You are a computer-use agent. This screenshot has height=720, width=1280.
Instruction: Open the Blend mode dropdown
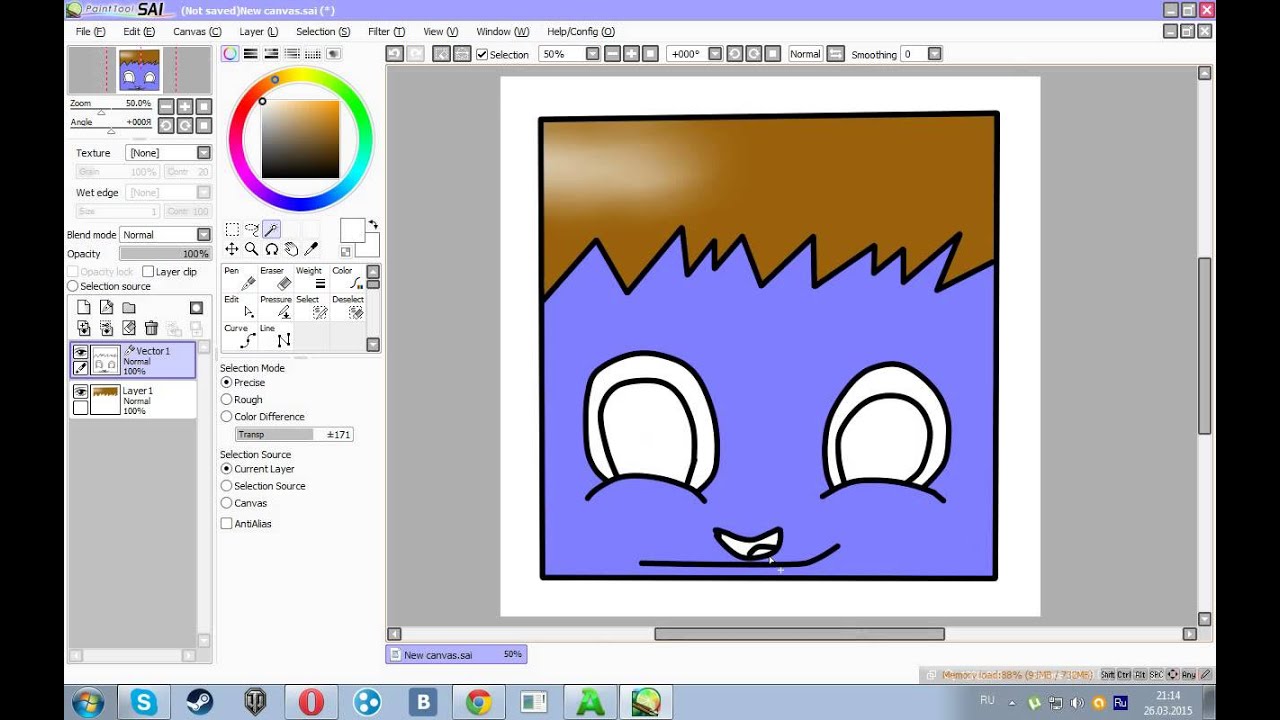point(204,235)
